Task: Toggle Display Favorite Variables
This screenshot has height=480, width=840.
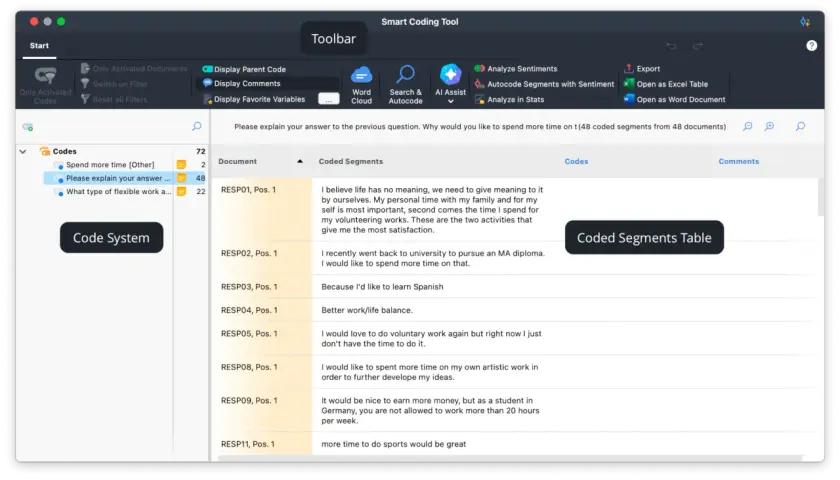Action: 254,99
